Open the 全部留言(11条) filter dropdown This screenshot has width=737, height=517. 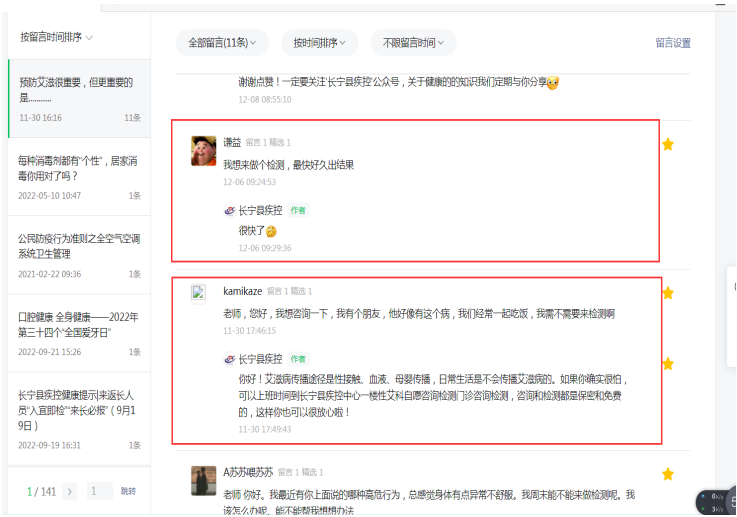[x=222, y=43]
